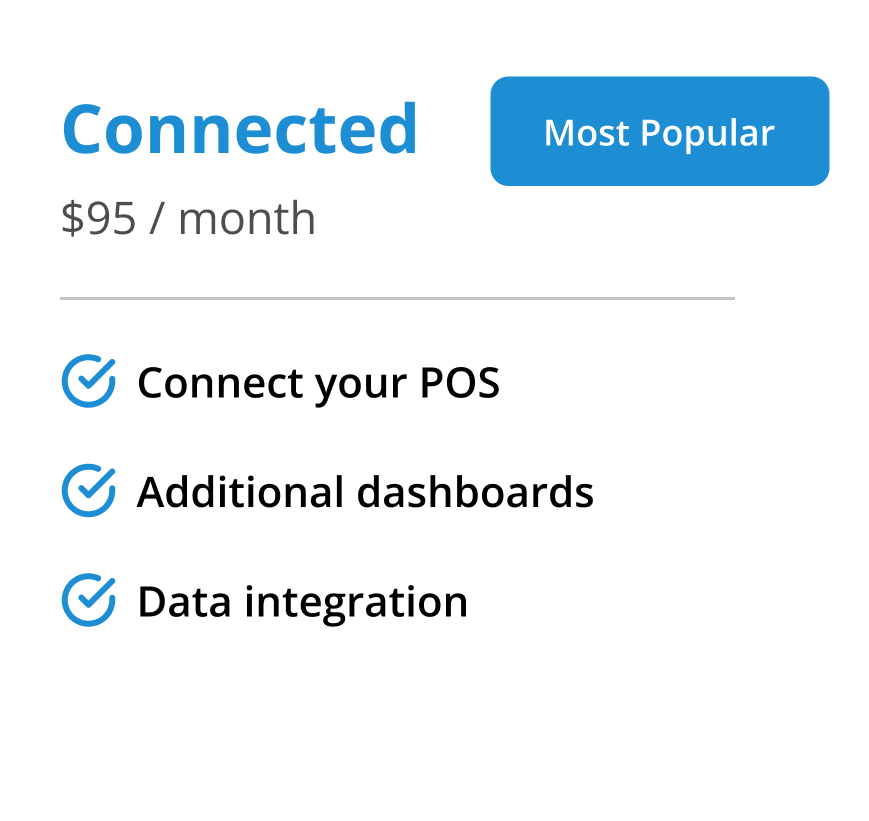Screen dimensions: 869x821
Task: Click the word Most on the blue badge
Action: (x=586, y=133)
